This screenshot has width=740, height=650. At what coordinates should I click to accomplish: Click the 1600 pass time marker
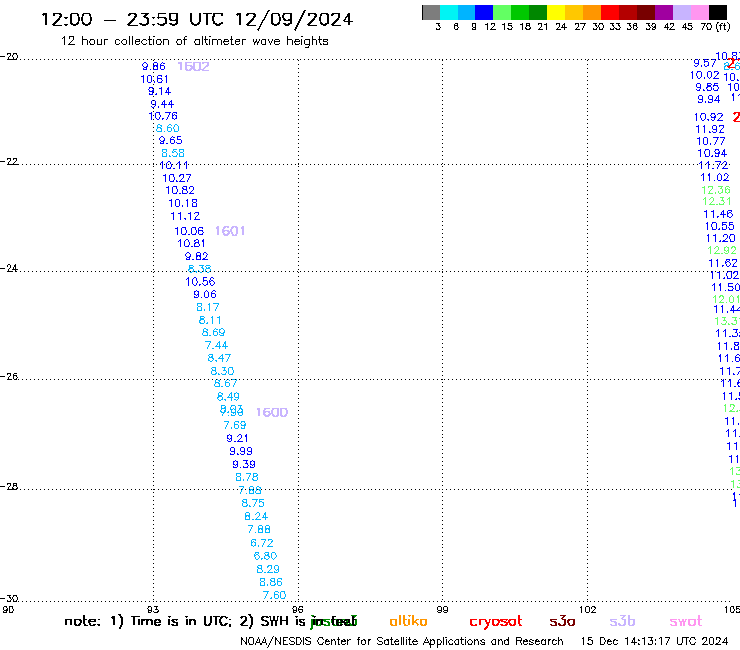(272, 413)
